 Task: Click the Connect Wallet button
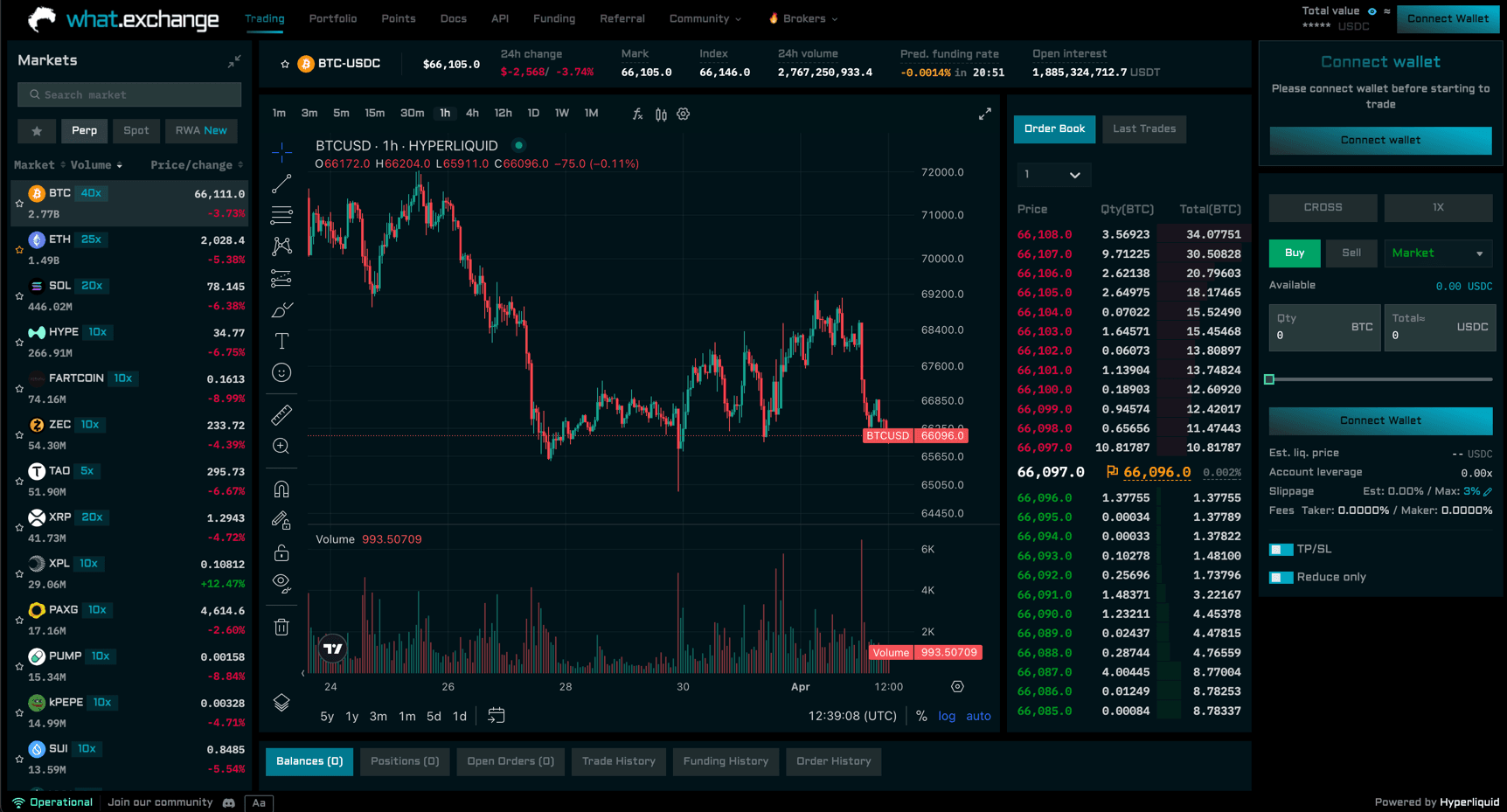(x=1448, y=17)
